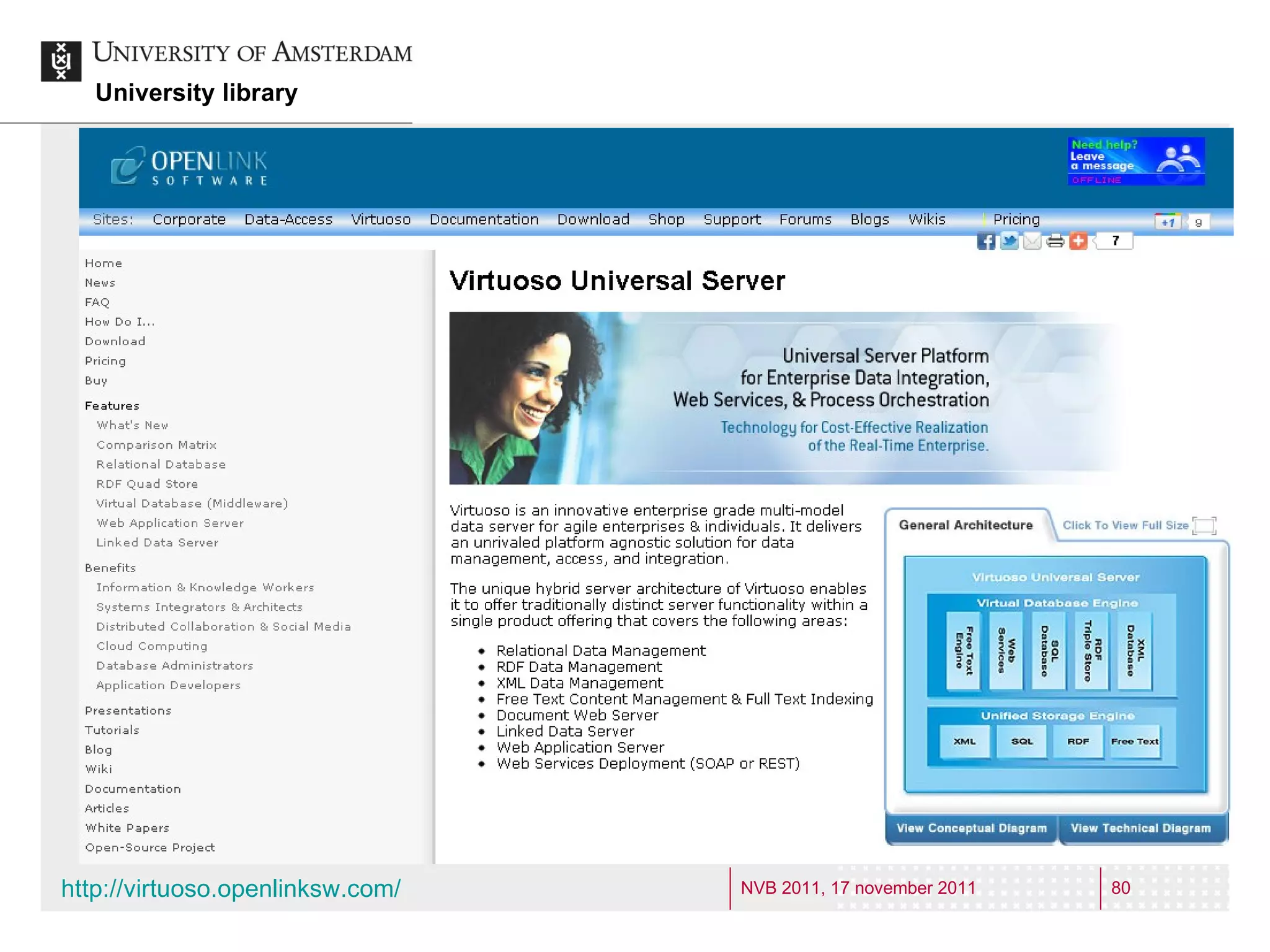Open the Blogs site link
1270x952 pixels.
pyautogui.click(x=870, y=219)
